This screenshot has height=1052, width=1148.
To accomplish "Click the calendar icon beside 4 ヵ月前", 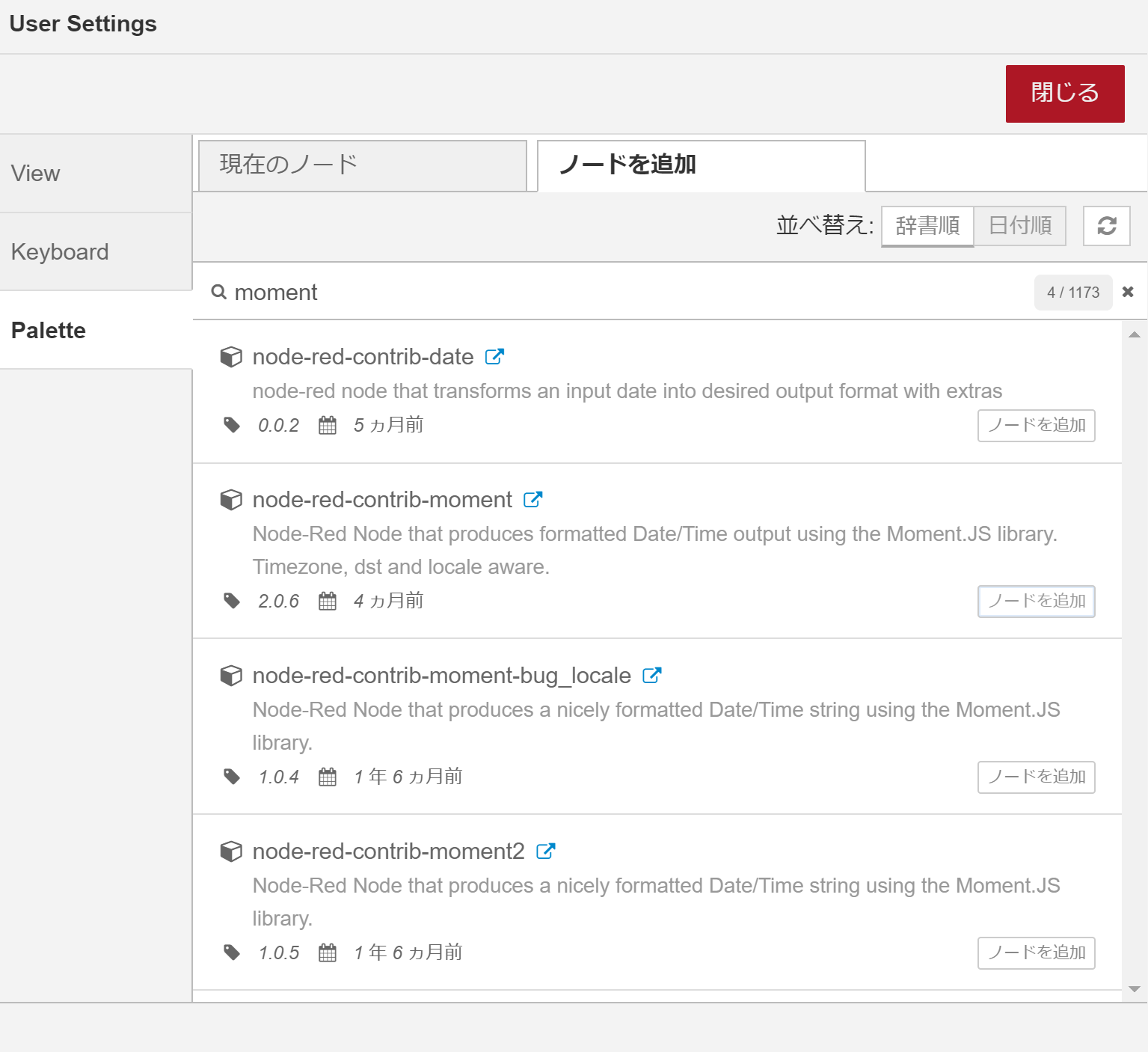I will tap(328, 601).
